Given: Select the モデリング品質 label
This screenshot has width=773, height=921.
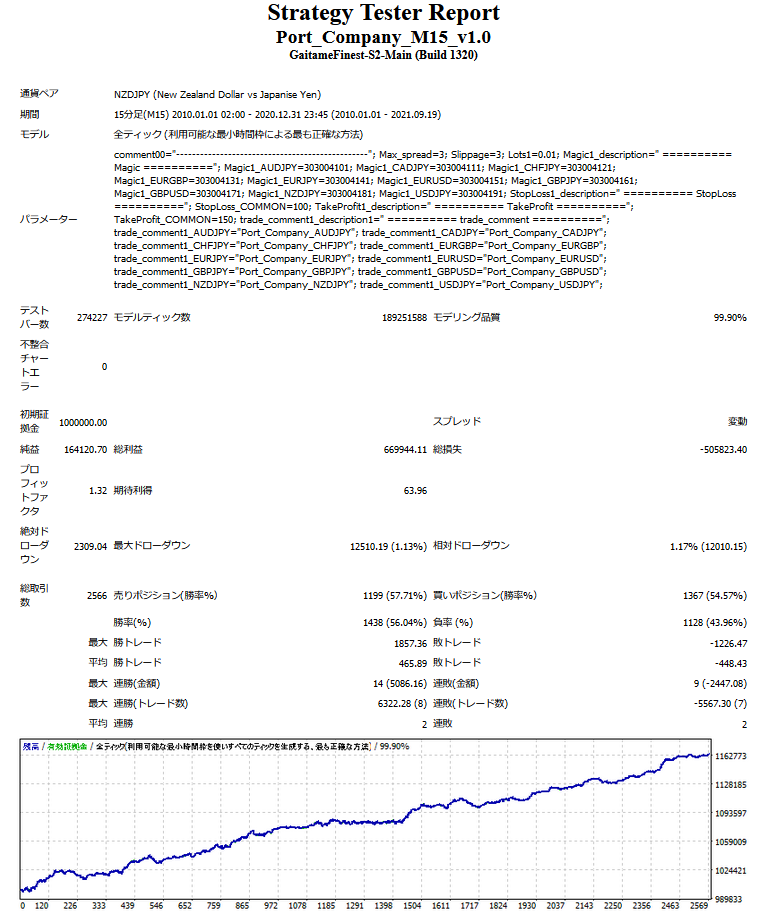Looking at the screenshot, I should pyautogui.click(x=466, y=318).
